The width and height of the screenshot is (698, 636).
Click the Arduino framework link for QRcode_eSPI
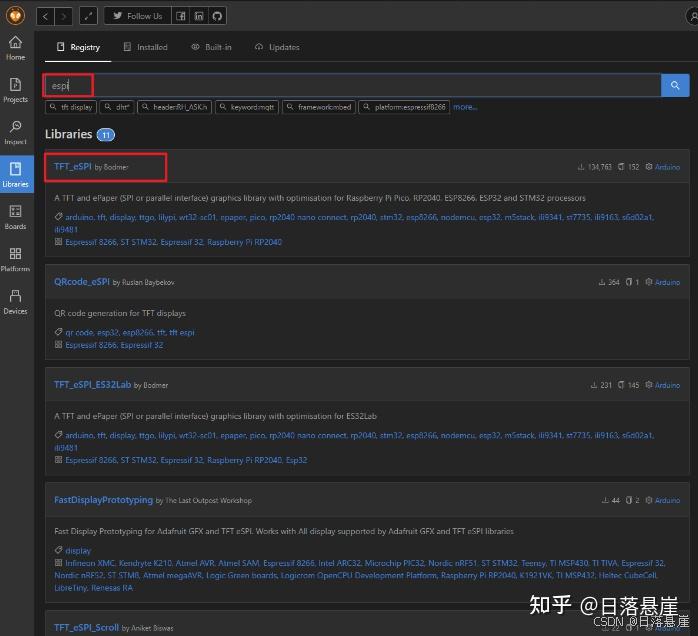(667, 283)
